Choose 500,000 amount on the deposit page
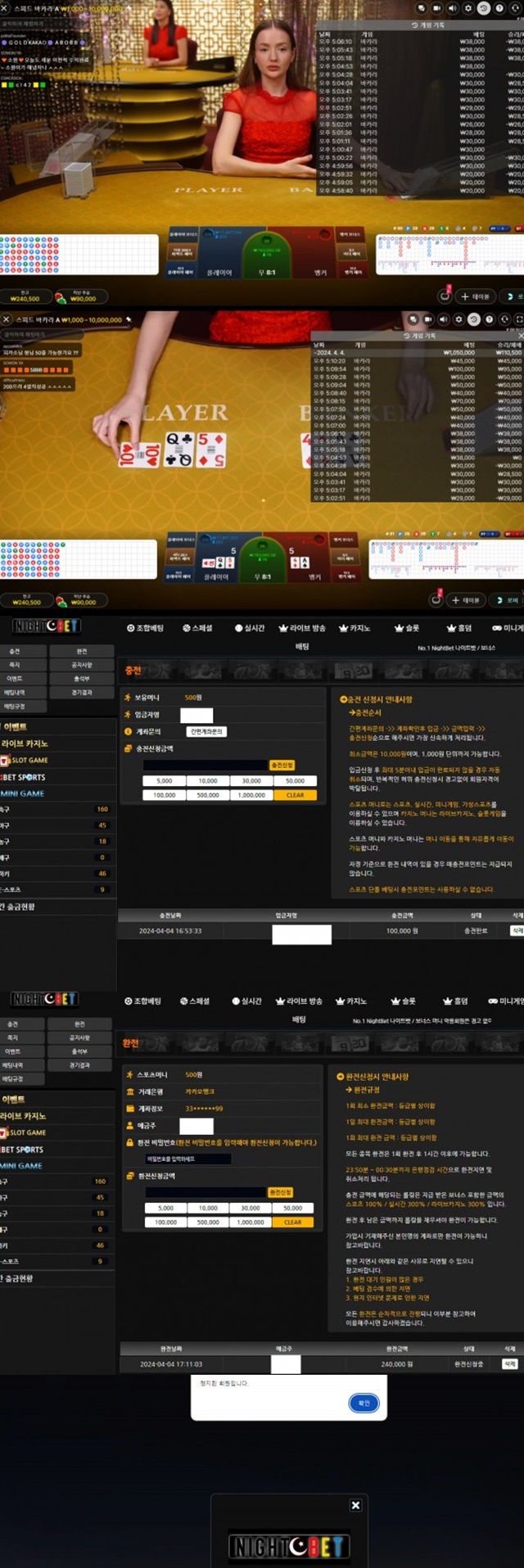The width and height of the screenshot is (524, 1568). [208, 795]
